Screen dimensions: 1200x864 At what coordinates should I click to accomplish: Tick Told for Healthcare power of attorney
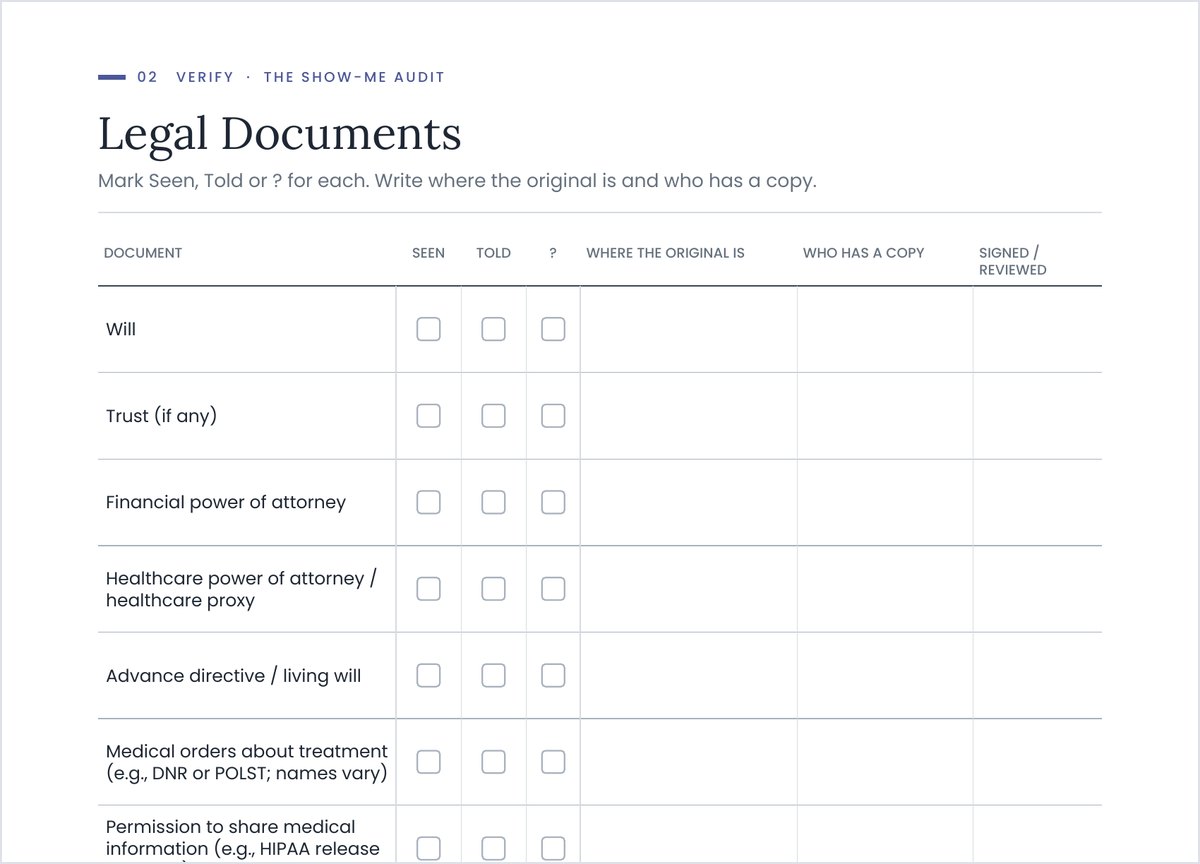pos(493,589)
